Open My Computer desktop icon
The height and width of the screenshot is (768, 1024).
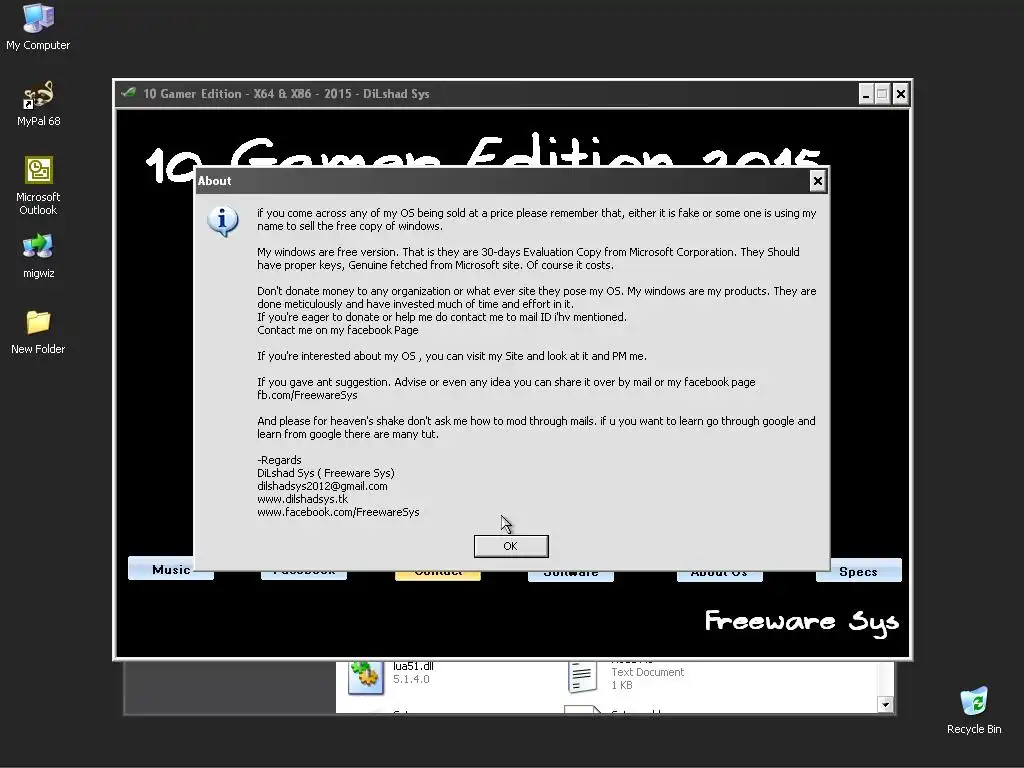click(x=38, y=27)
